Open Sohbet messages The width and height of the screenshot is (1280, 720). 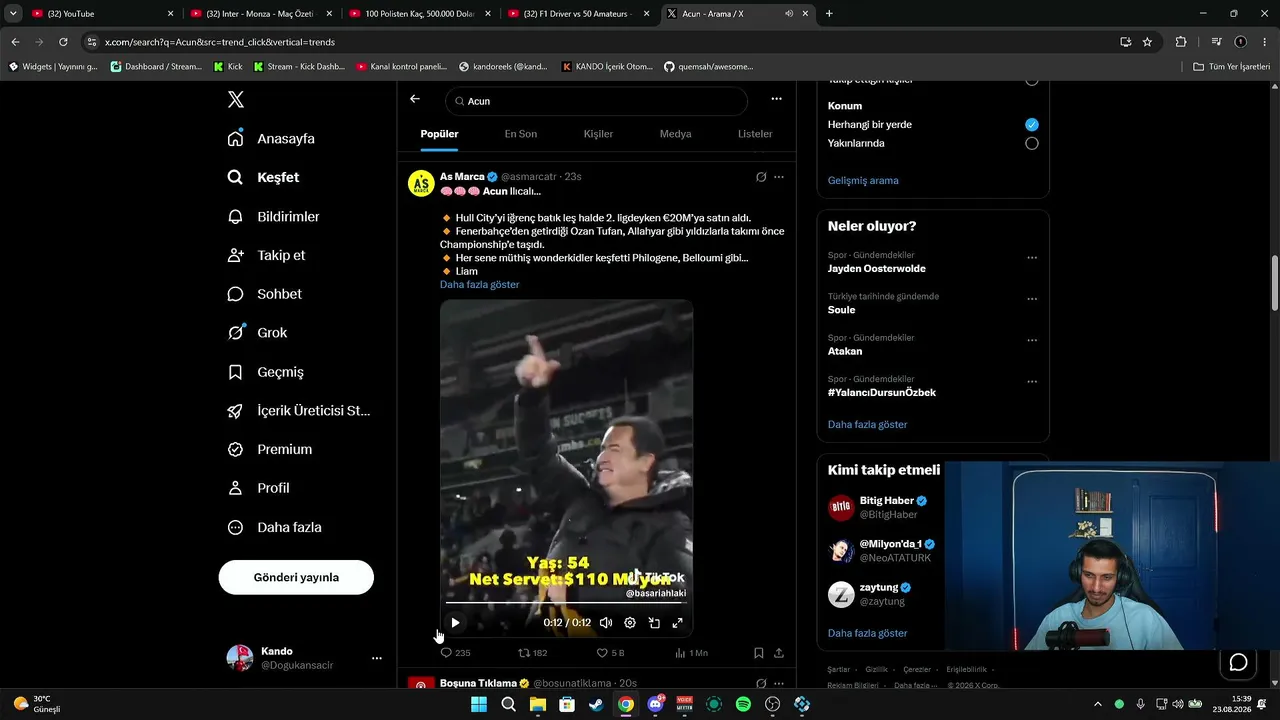click(264, 294)
